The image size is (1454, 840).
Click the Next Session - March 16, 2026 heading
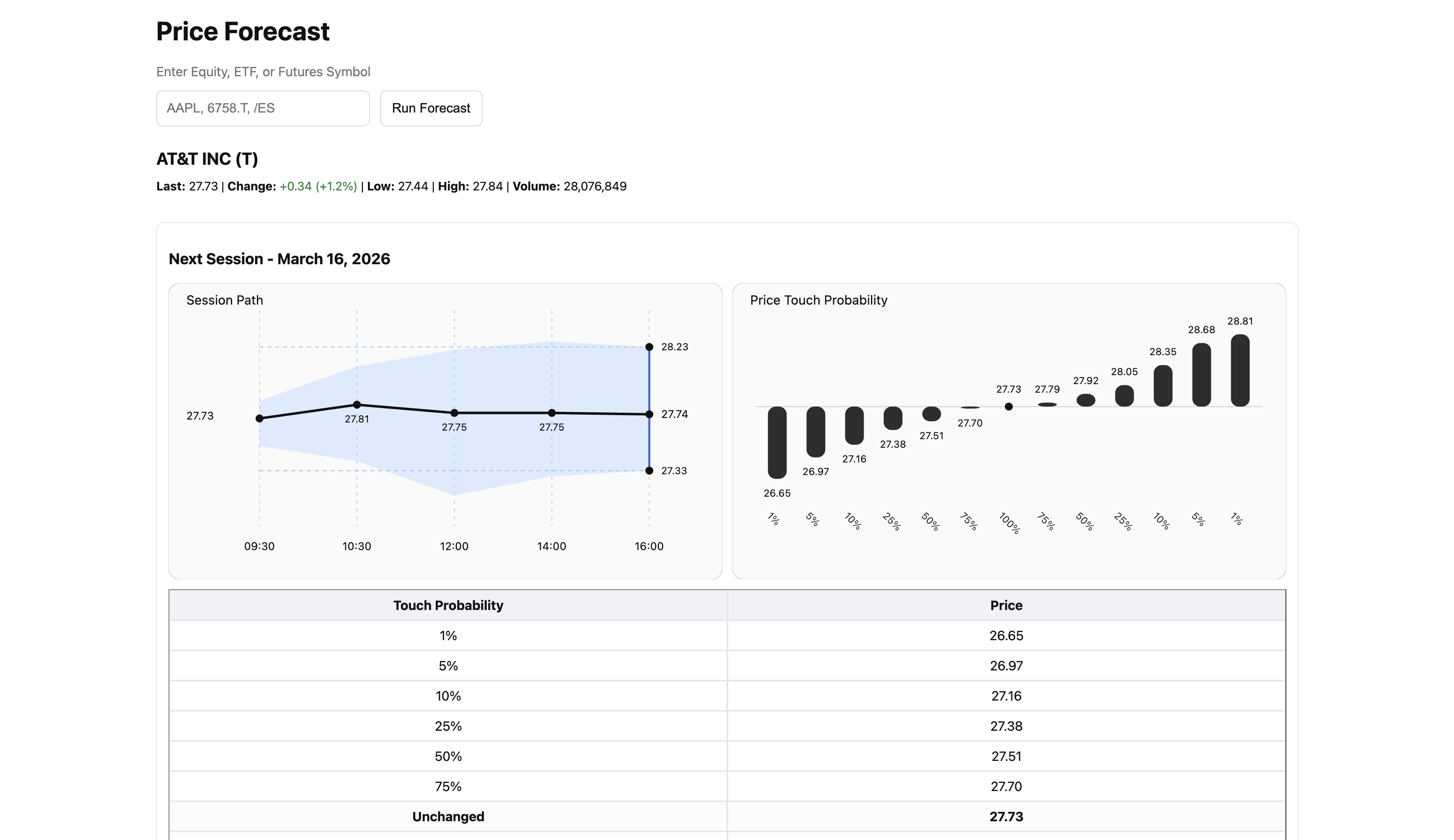[279, 259]
